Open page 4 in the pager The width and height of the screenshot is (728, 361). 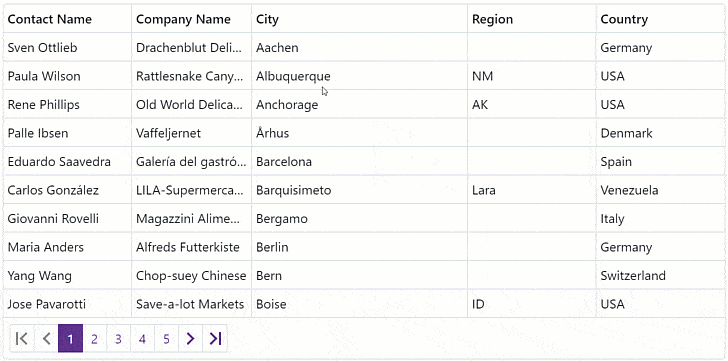(x=143, y=339)
